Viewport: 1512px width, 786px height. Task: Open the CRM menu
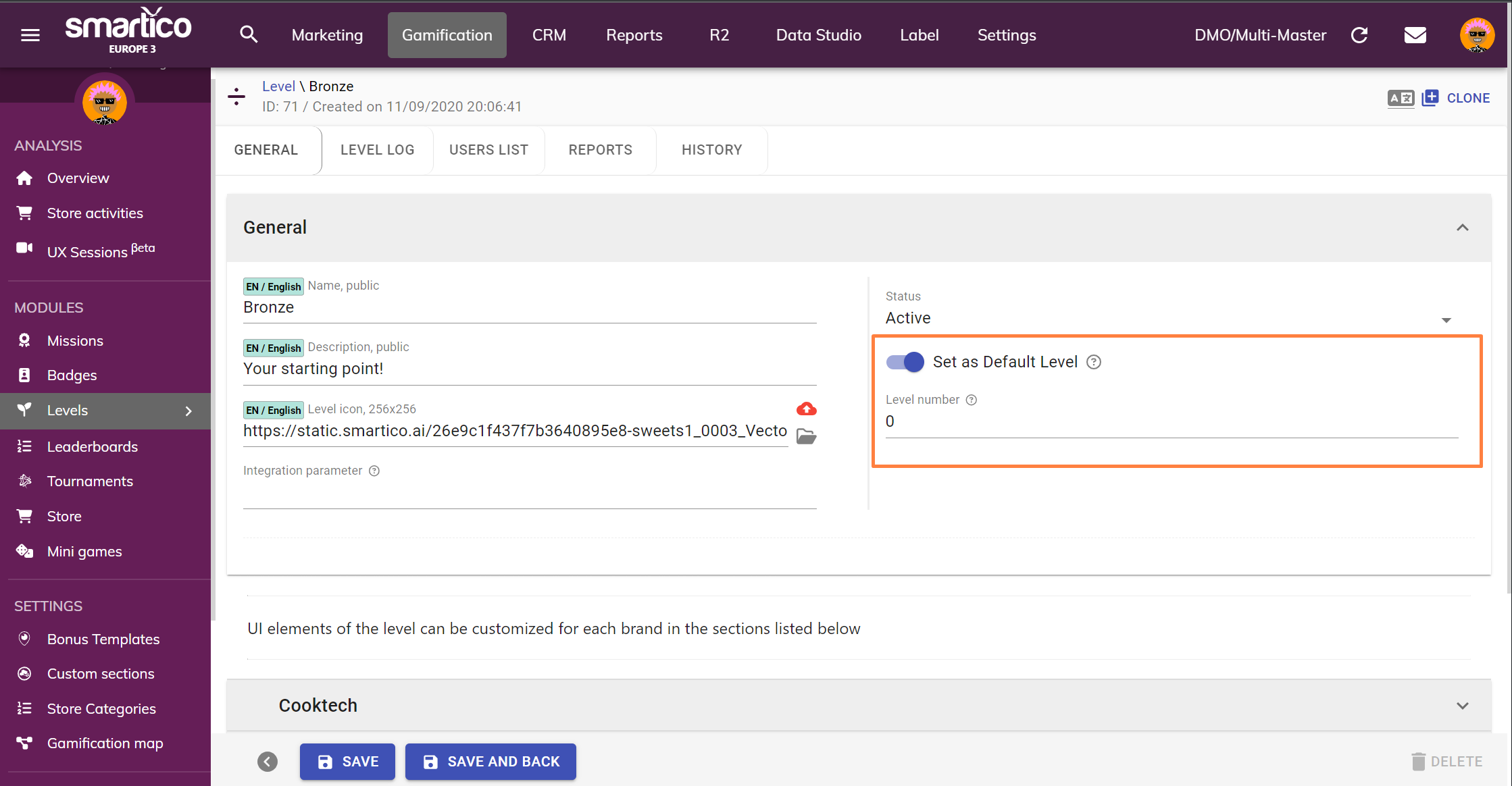pyautogui.click(x=549, y=35)
